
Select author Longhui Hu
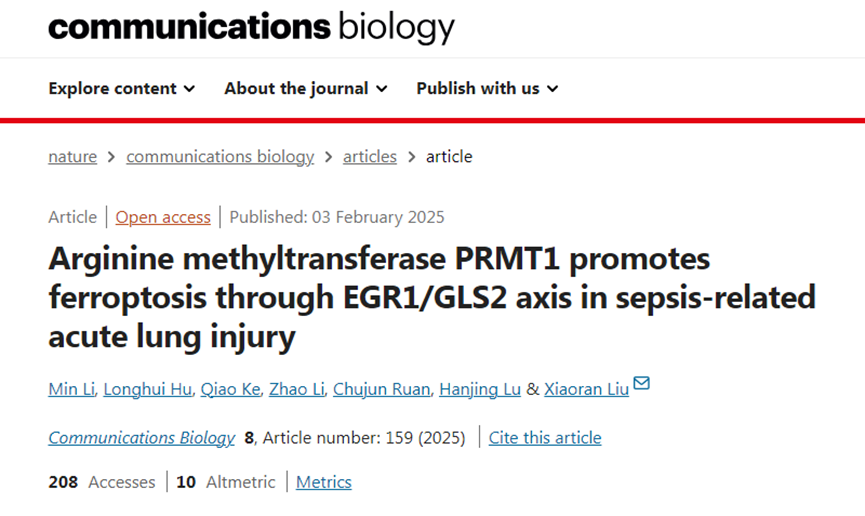146,389
